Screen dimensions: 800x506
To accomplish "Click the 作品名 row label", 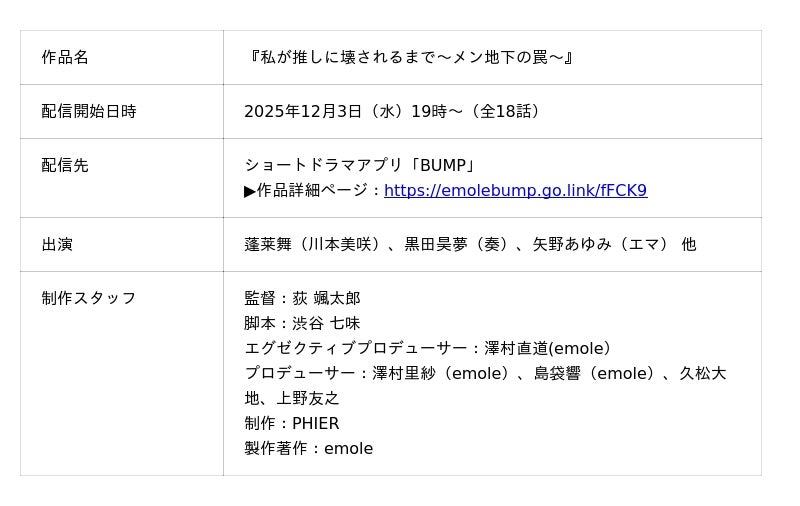I will (65, 57).
